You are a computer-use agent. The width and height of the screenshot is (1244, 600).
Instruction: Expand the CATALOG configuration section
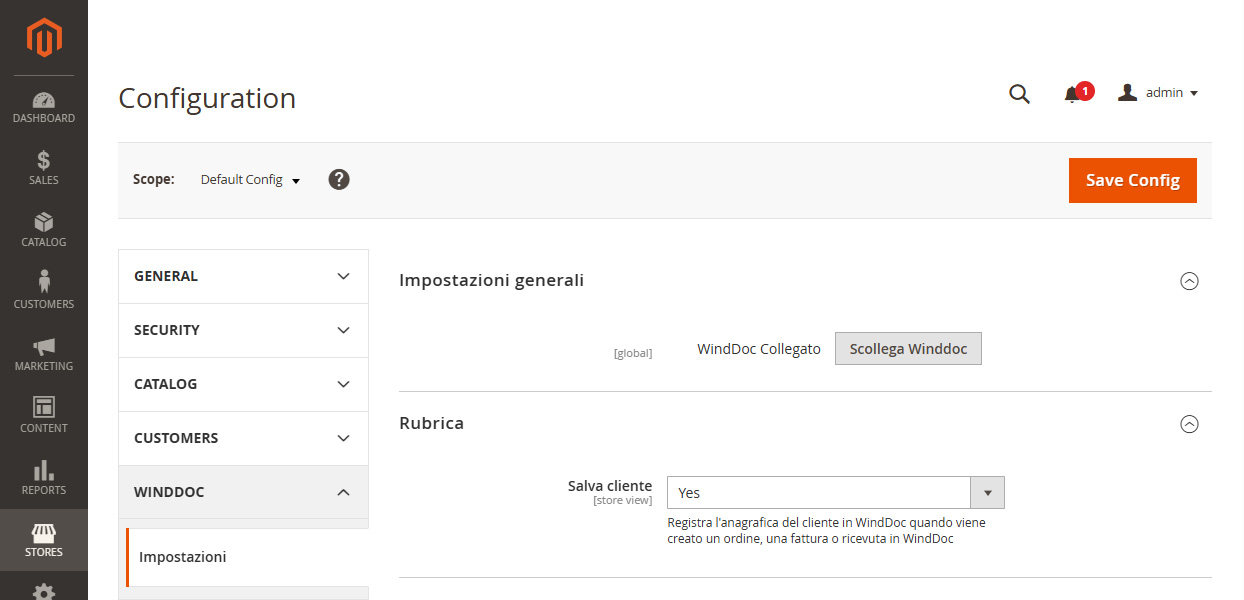pyautogui.click(x=243, y=384)
